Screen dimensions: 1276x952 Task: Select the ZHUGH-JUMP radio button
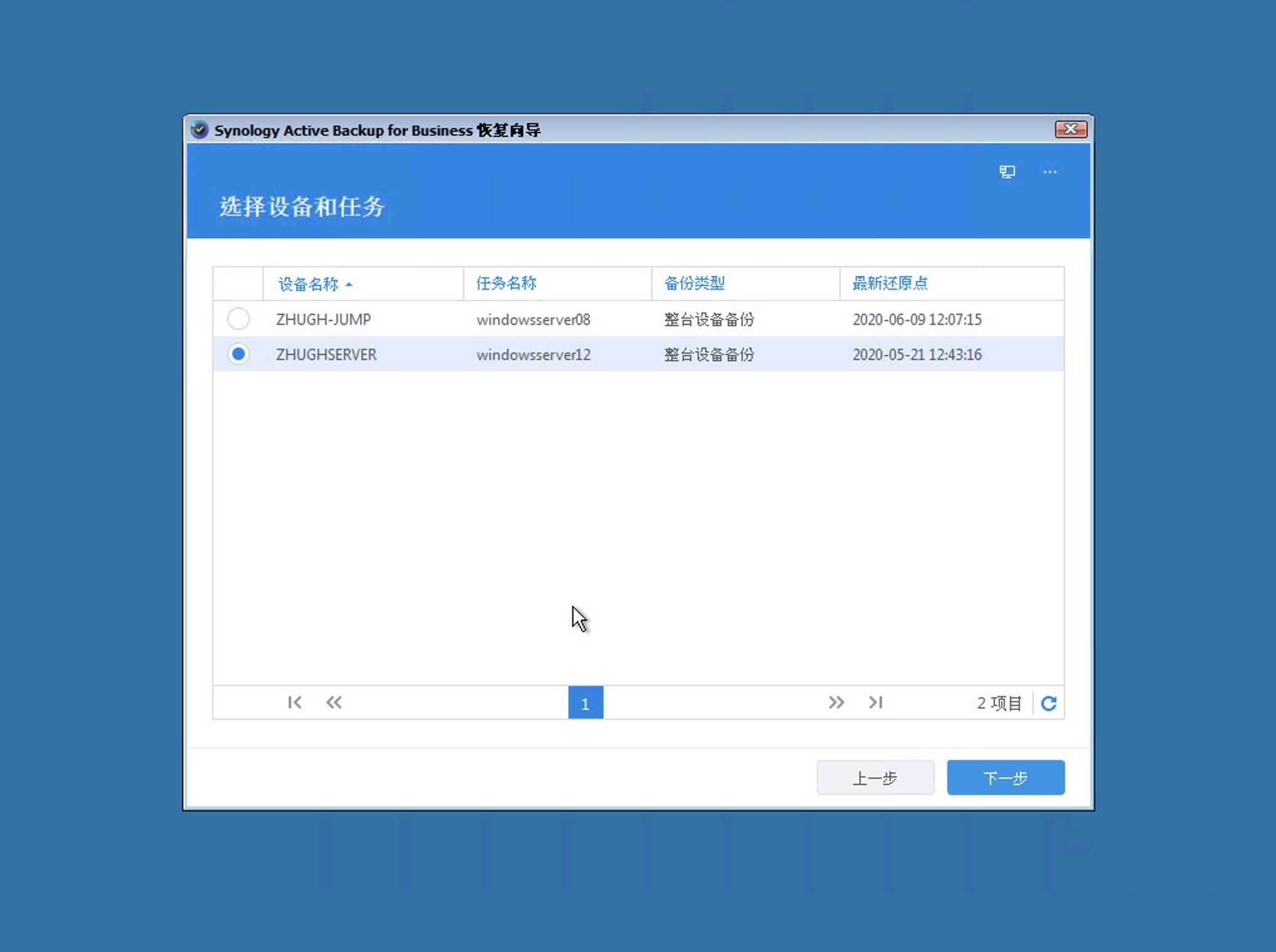click(x=238, y=319)
